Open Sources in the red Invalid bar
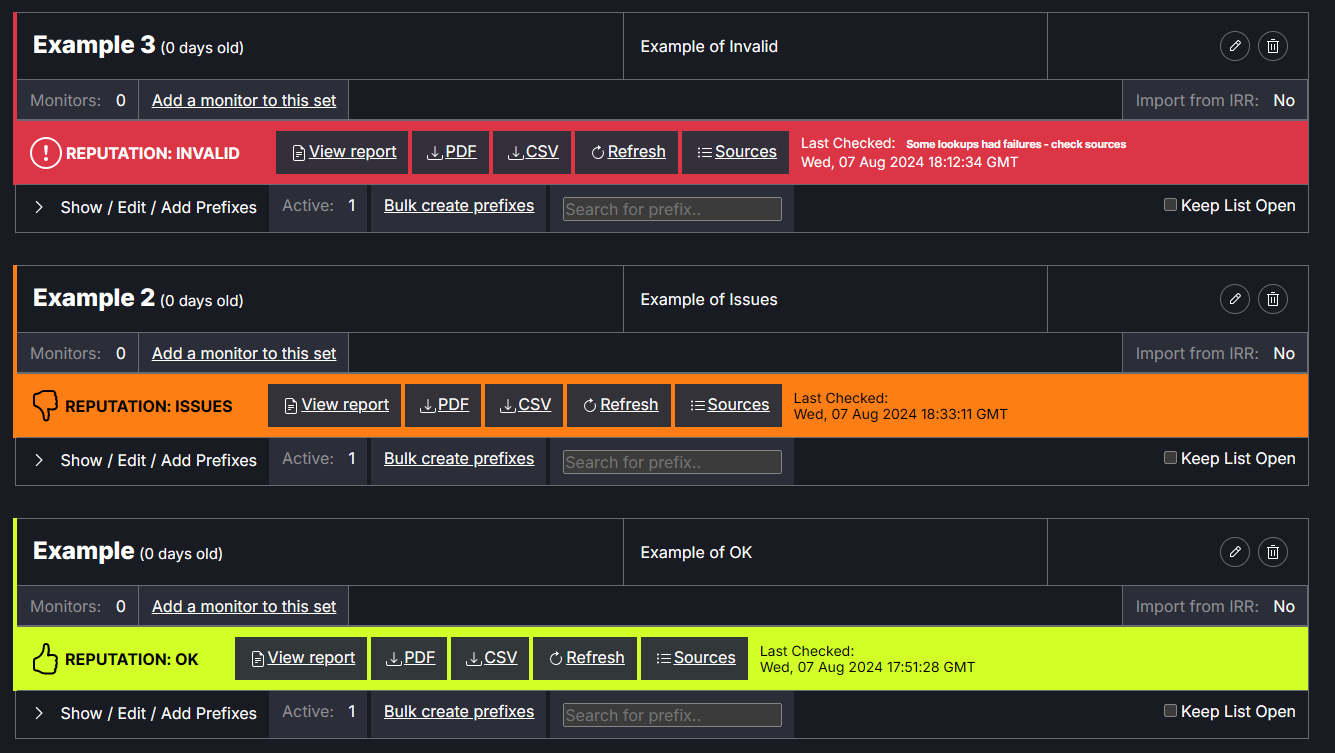Image resolution: width=1335 pixels, height=753 pixels. 735,152
